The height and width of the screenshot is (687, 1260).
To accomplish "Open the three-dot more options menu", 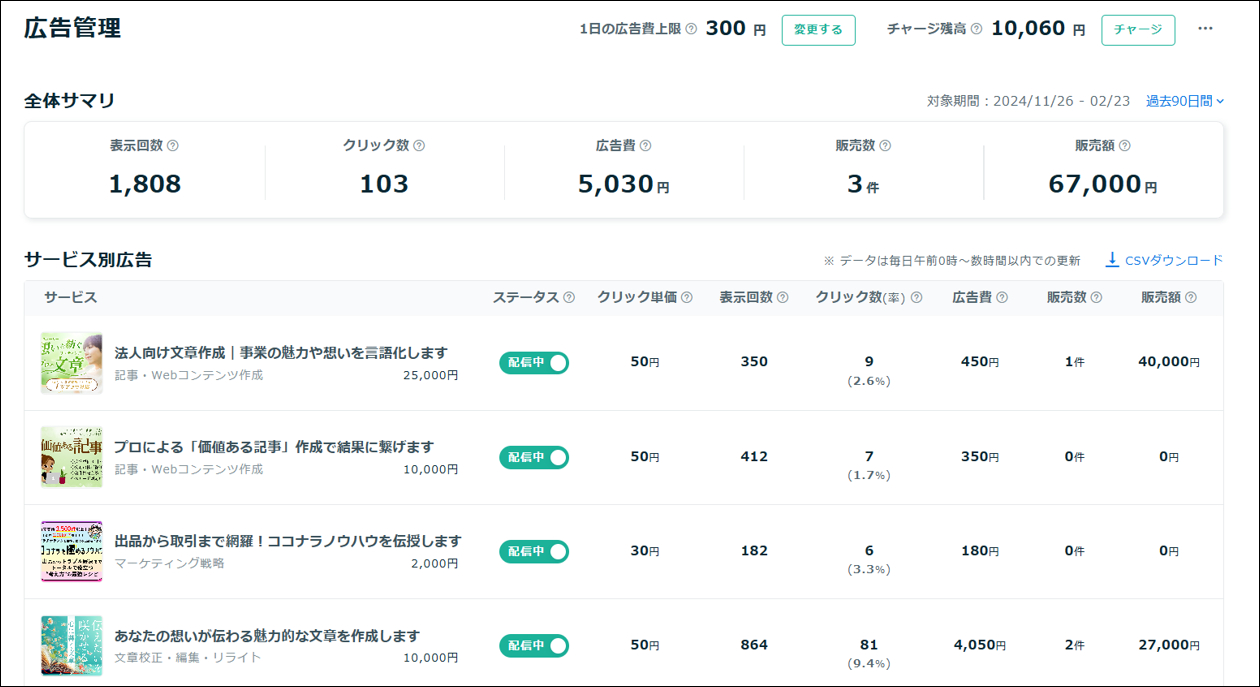I will tap(1205, 29).
